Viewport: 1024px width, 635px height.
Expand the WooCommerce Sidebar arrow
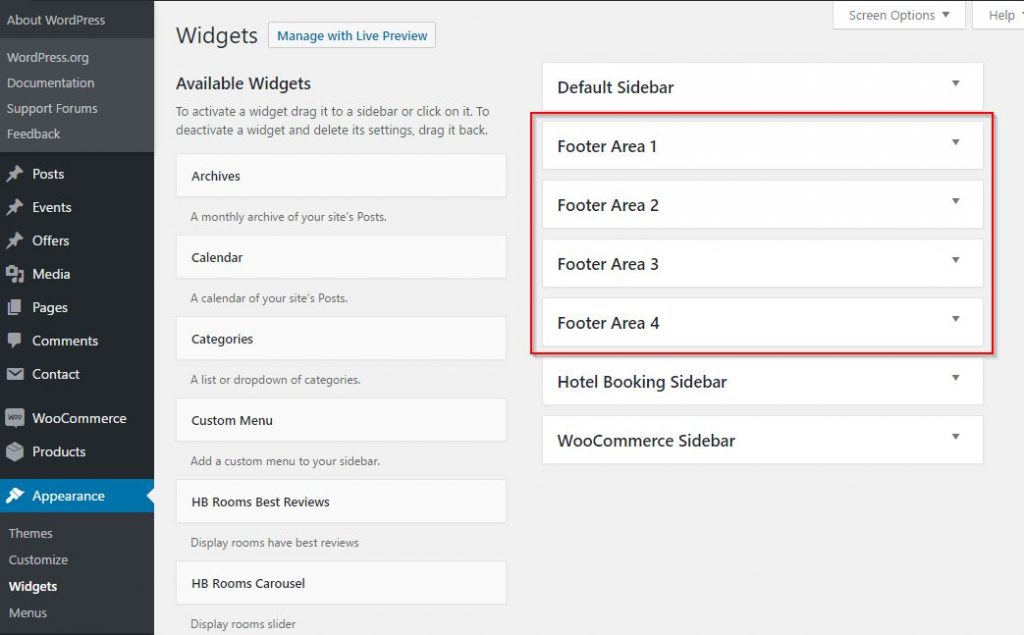955,437
